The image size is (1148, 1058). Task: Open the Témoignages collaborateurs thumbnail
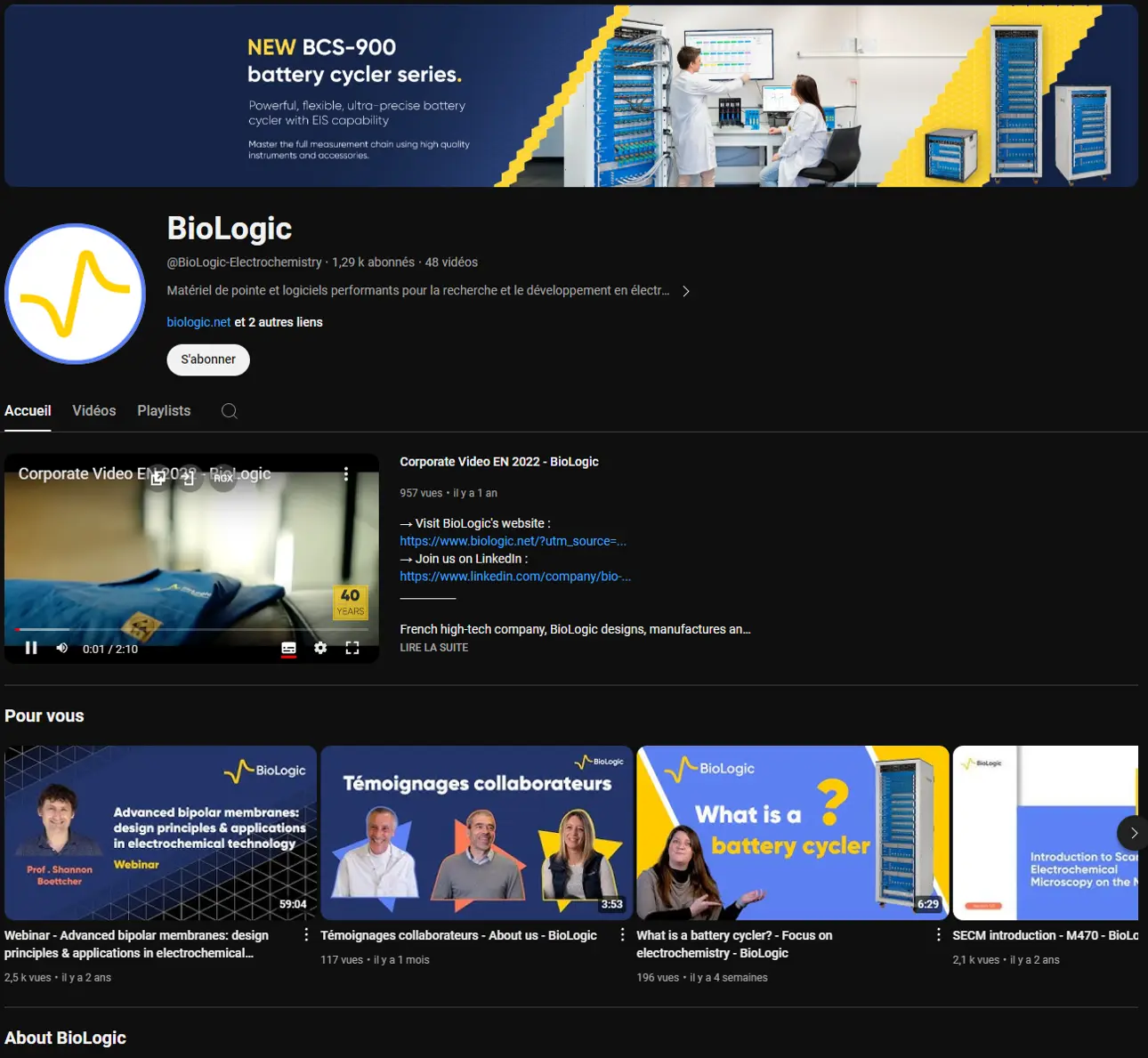[477, 833]
